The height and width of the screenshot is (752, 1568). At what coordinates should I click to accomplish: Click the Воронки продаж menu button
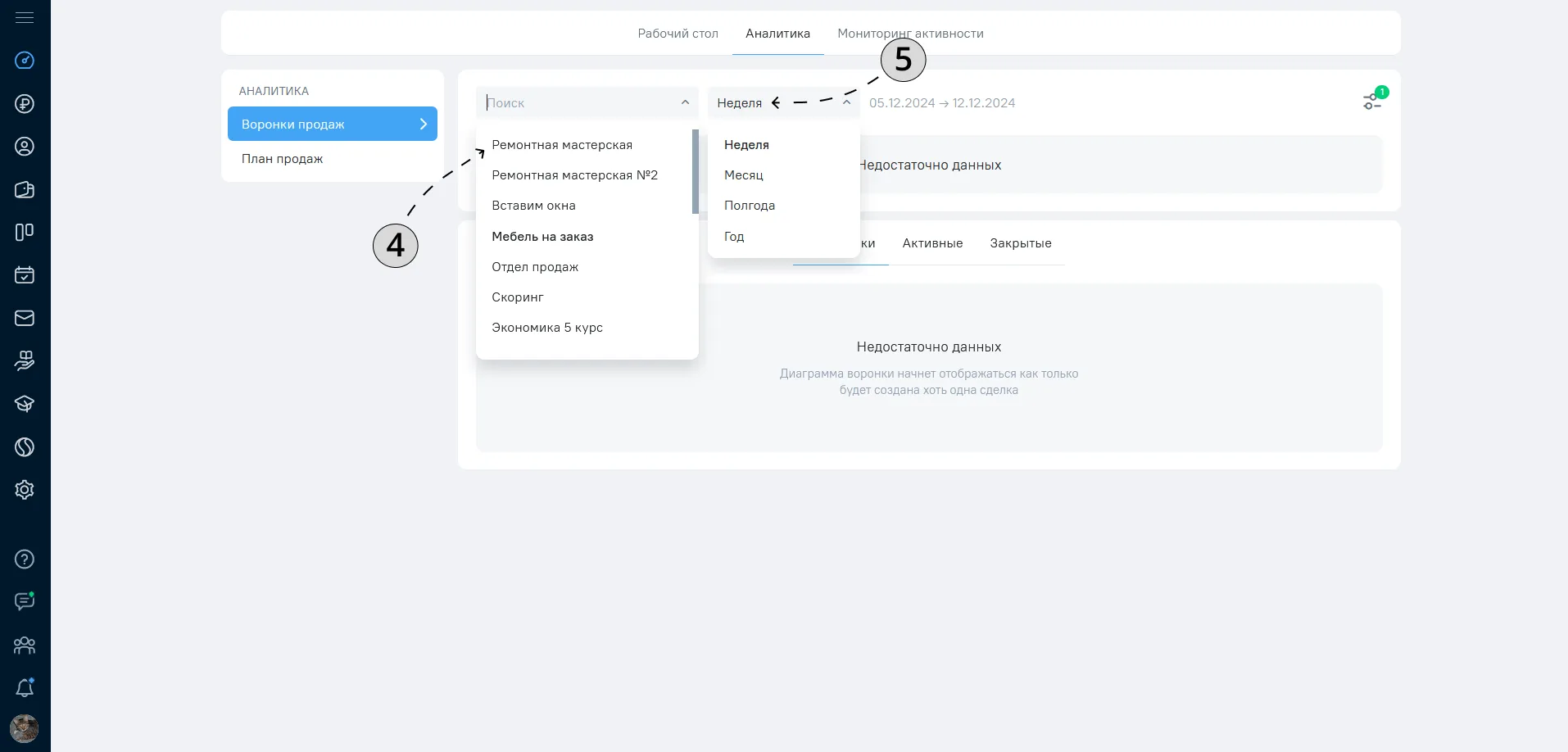click(333, 124)
